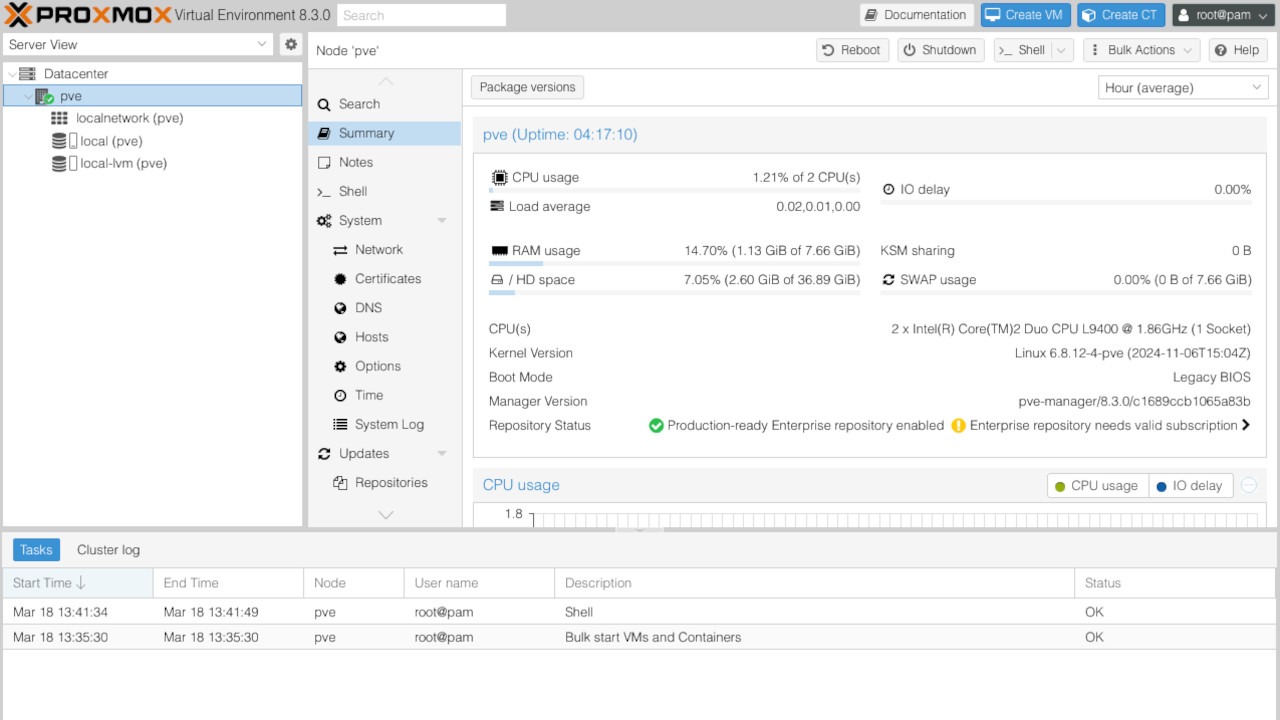Open the Network menu item
This screenshot has width=1280, height=720.
(384, 250)
